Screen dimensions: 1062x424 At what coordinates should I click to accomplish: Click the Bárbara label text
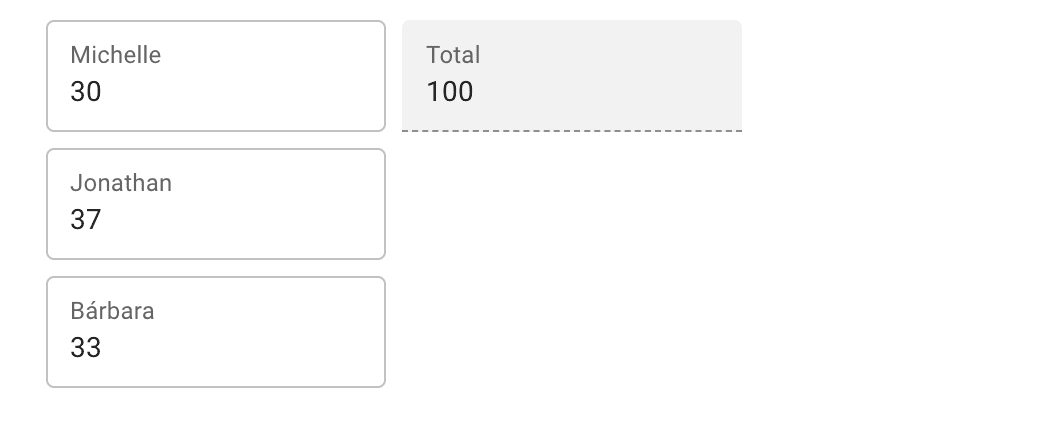coord(112,311)
